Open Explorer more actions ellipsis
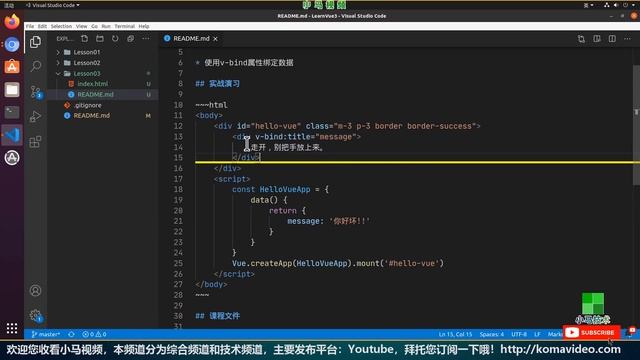Viewport: 640px width, 360px height. click(x=146, y=38)
